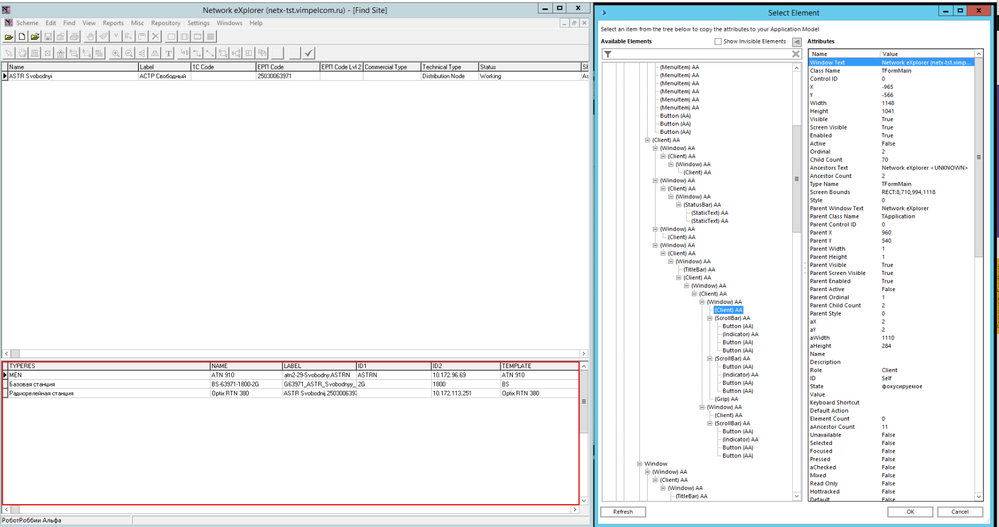Click the zoom out magnifier icon
Viewport: 999px width, 527px height.
pos(130,52)
